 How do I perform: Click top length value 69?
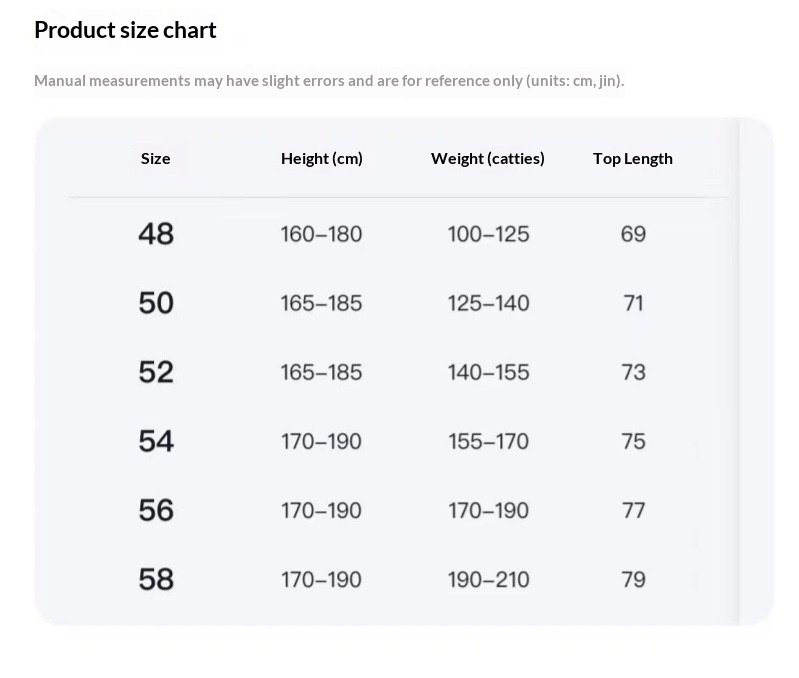(x=633, y=234)
